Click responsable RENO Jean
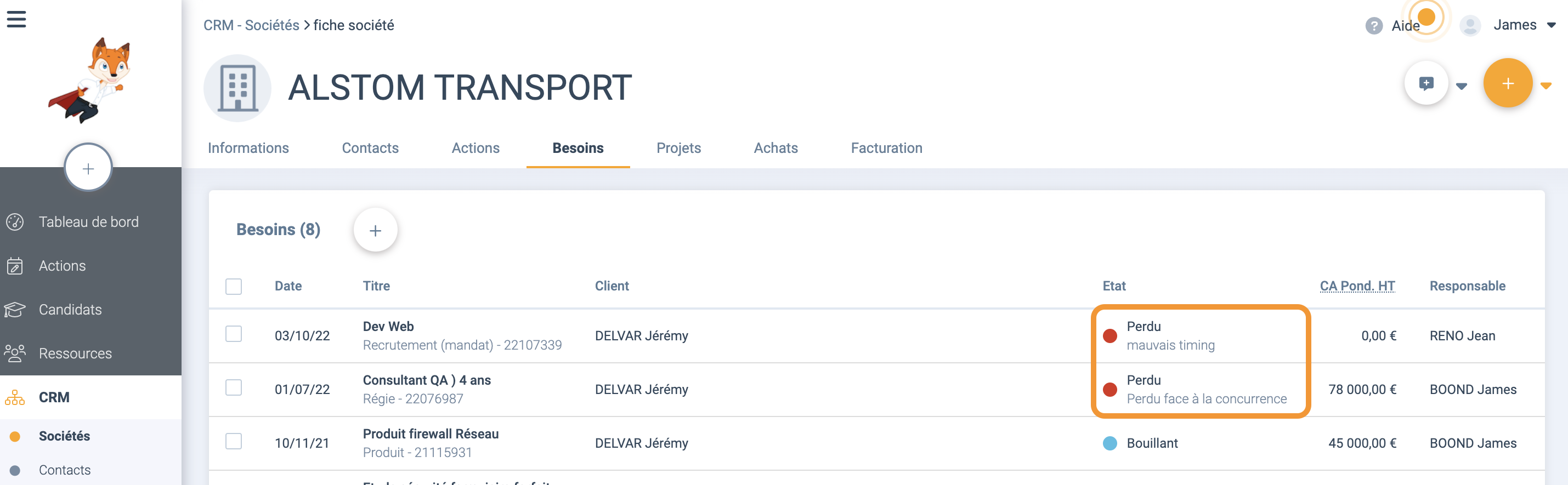Viewport: 1568px width, 485px height. 1462,336
